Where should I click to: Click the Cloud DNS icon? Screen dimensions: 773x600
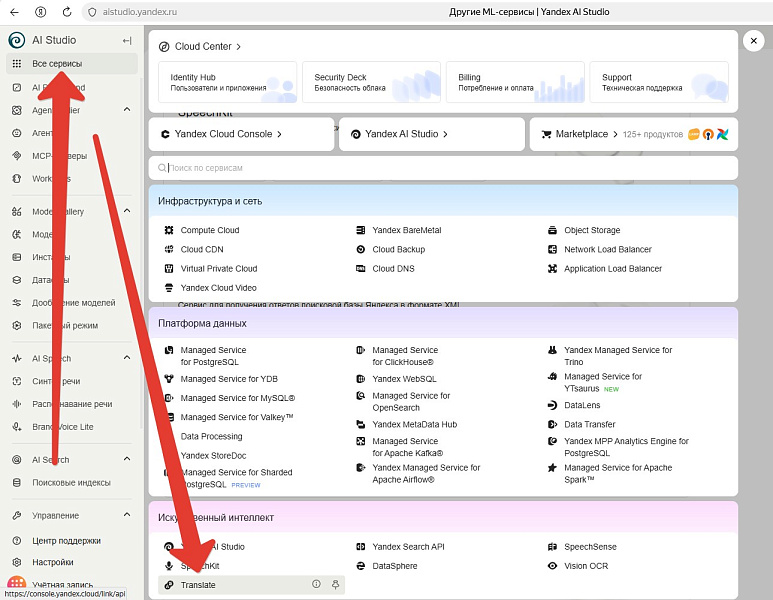click(x=361, y=268)
